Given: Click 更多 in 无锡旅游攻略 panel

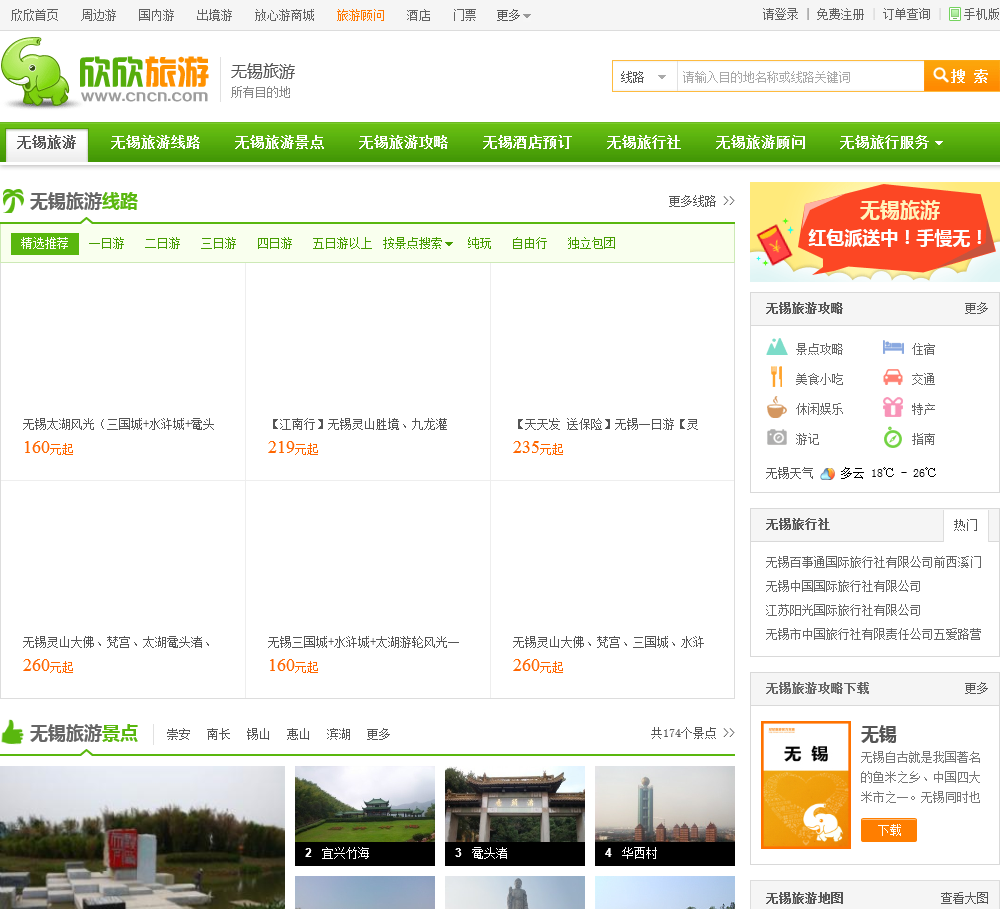Looking at the screenshot, I should pyautogui.click(x=976, y=309).
